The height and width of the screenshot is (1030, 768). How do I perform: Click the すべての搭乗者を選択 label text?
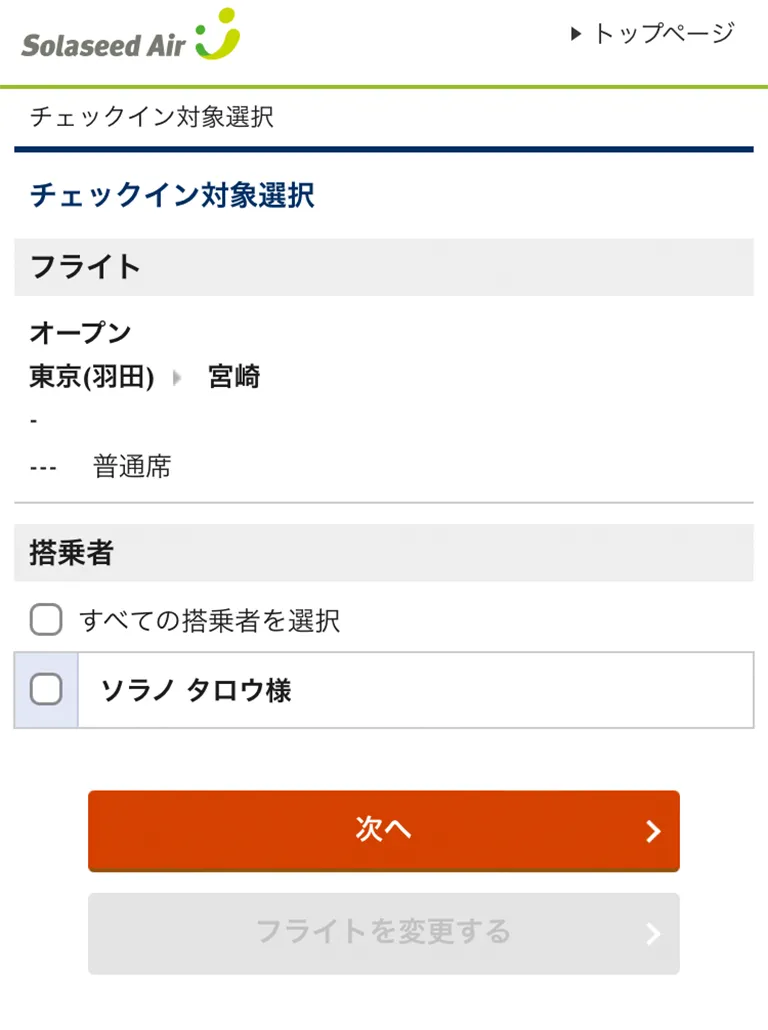pyautogui.click(x=210, y=621)
